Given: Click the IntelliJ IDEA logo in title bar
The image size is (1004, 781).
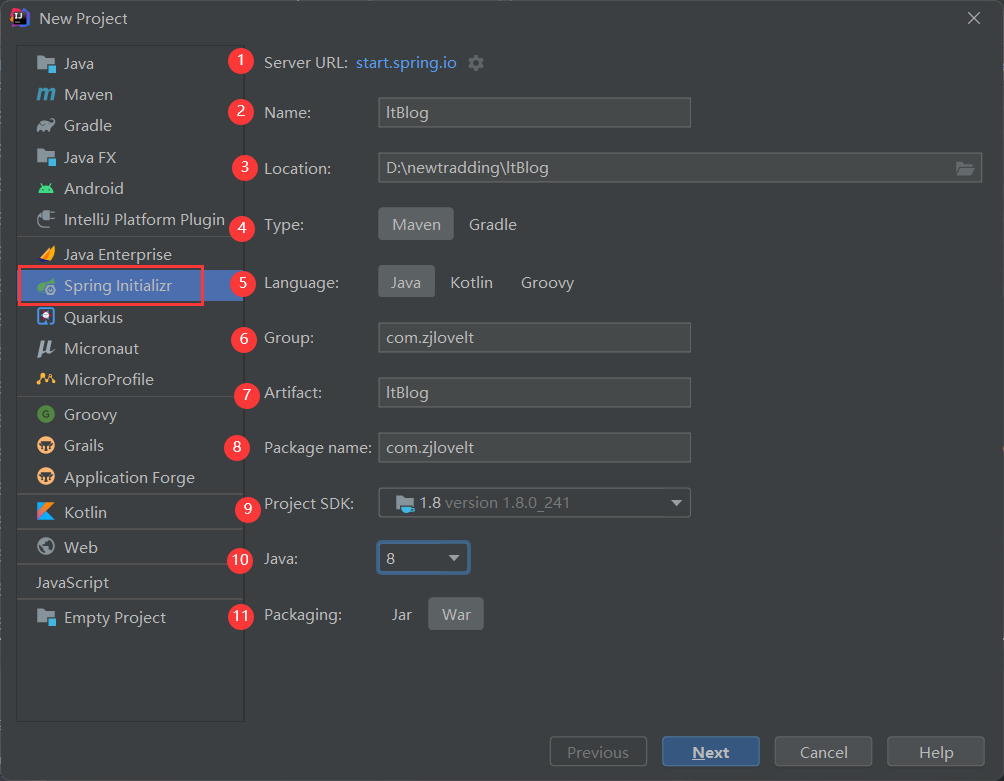Looking at the screenshot, I should 20,18.
